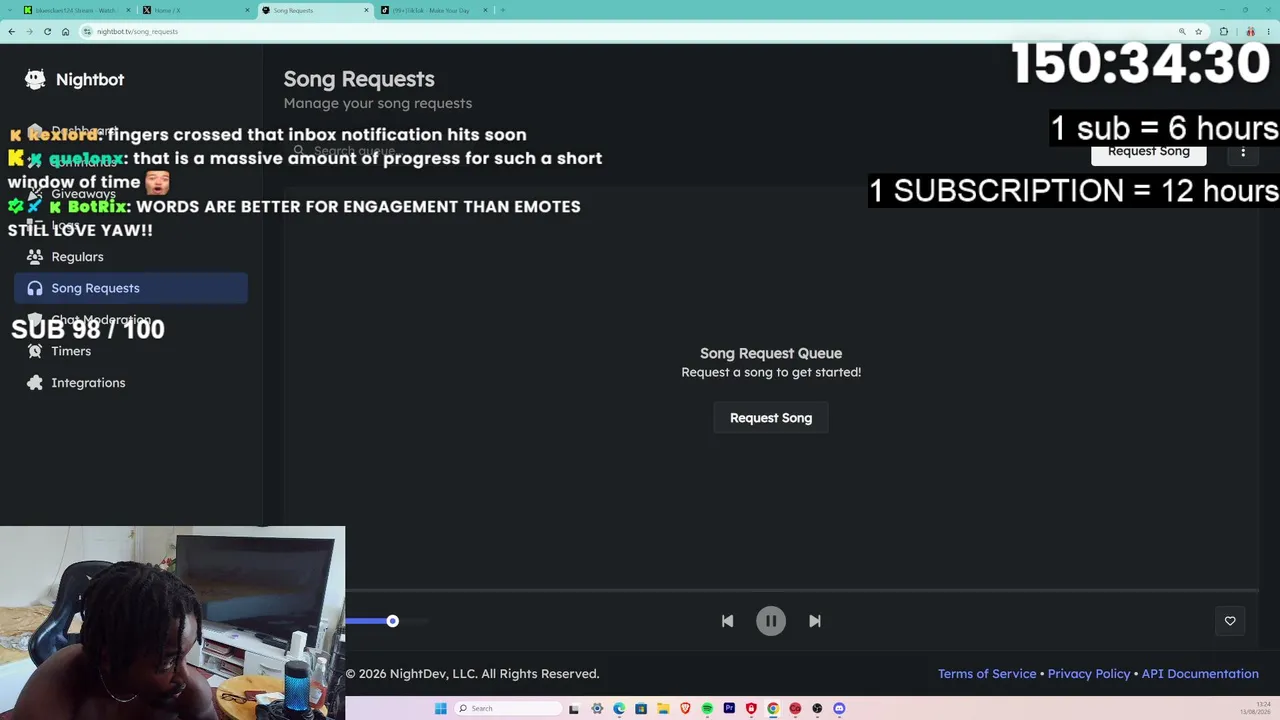Open the browser three-dot menu
Image resolution: width=1280 pixels, height=720 pixels.
pos(1268,31)
